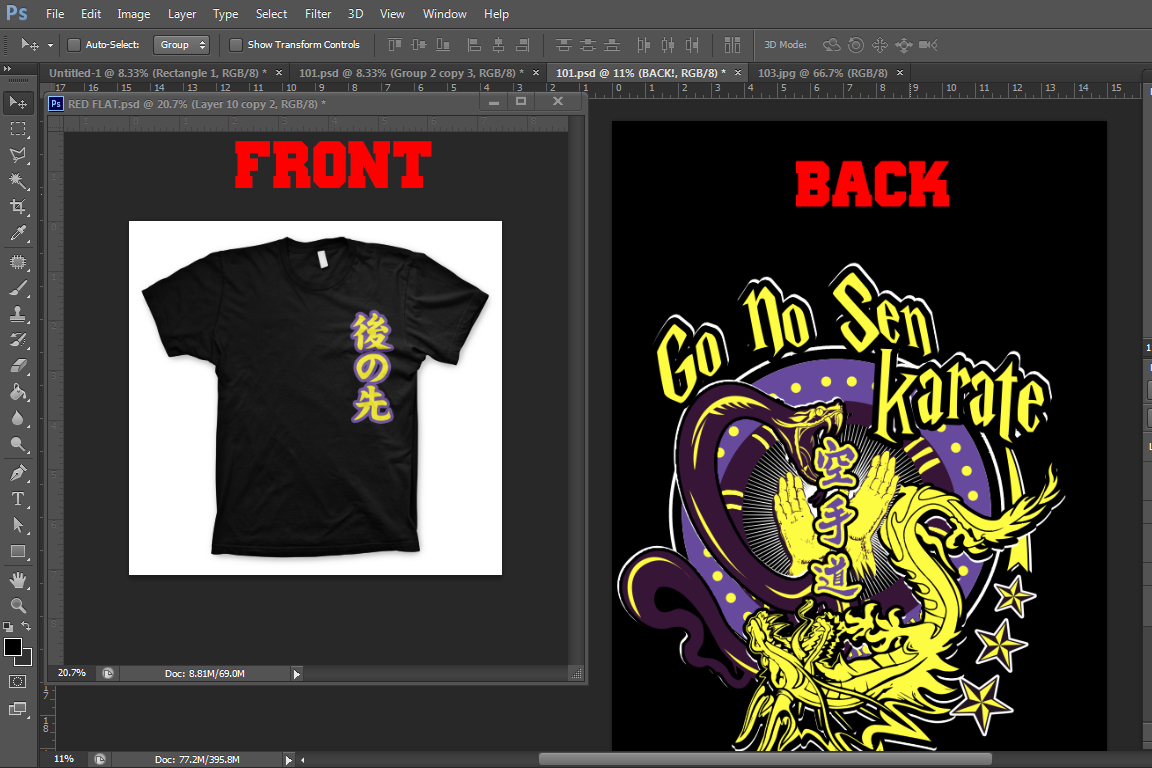Open the document status bar popup arrow
Screen dimensions: 1152x768
[x=288, y=758]
